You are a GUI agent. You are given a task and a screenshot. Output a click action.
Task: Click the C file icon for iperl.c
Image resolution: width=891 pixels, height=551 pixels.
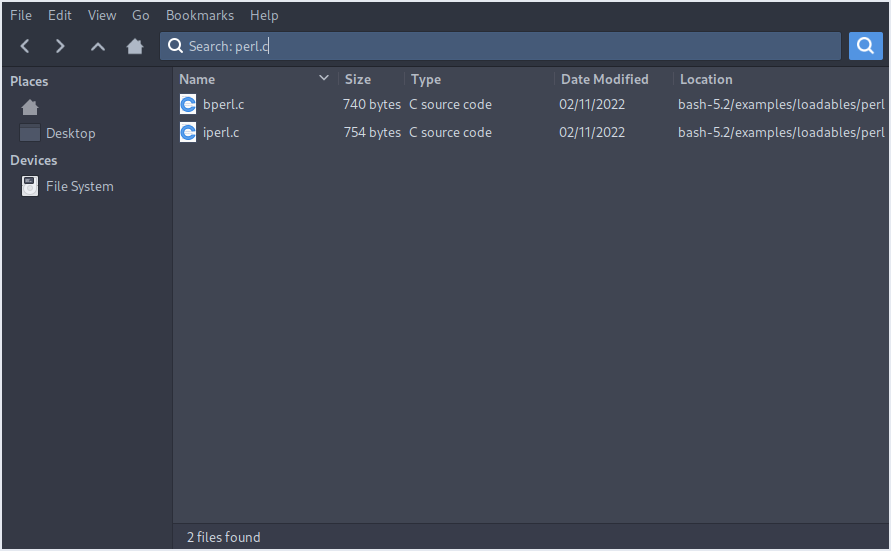(188, 132)
